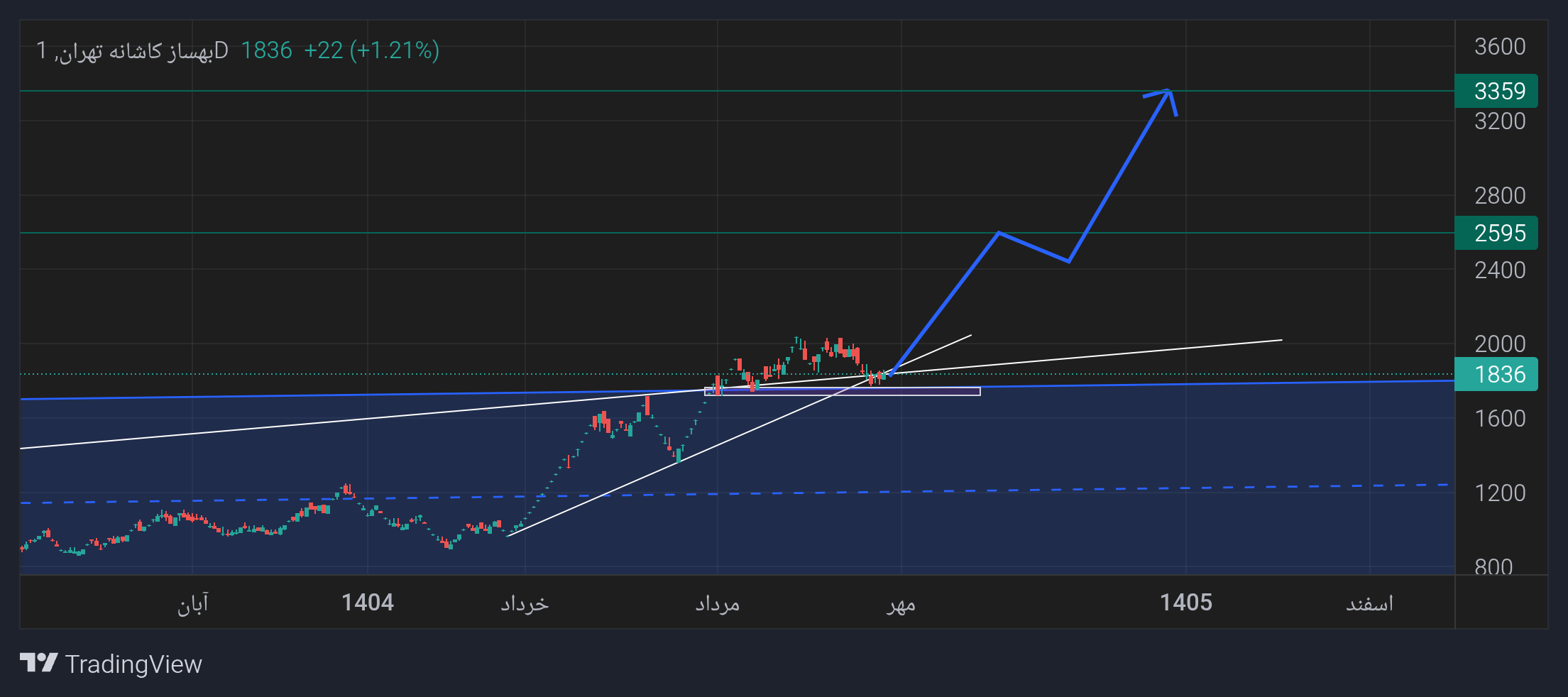Click the TradingView brand text link
This screenshot has height=697, width=1568.
133,664
